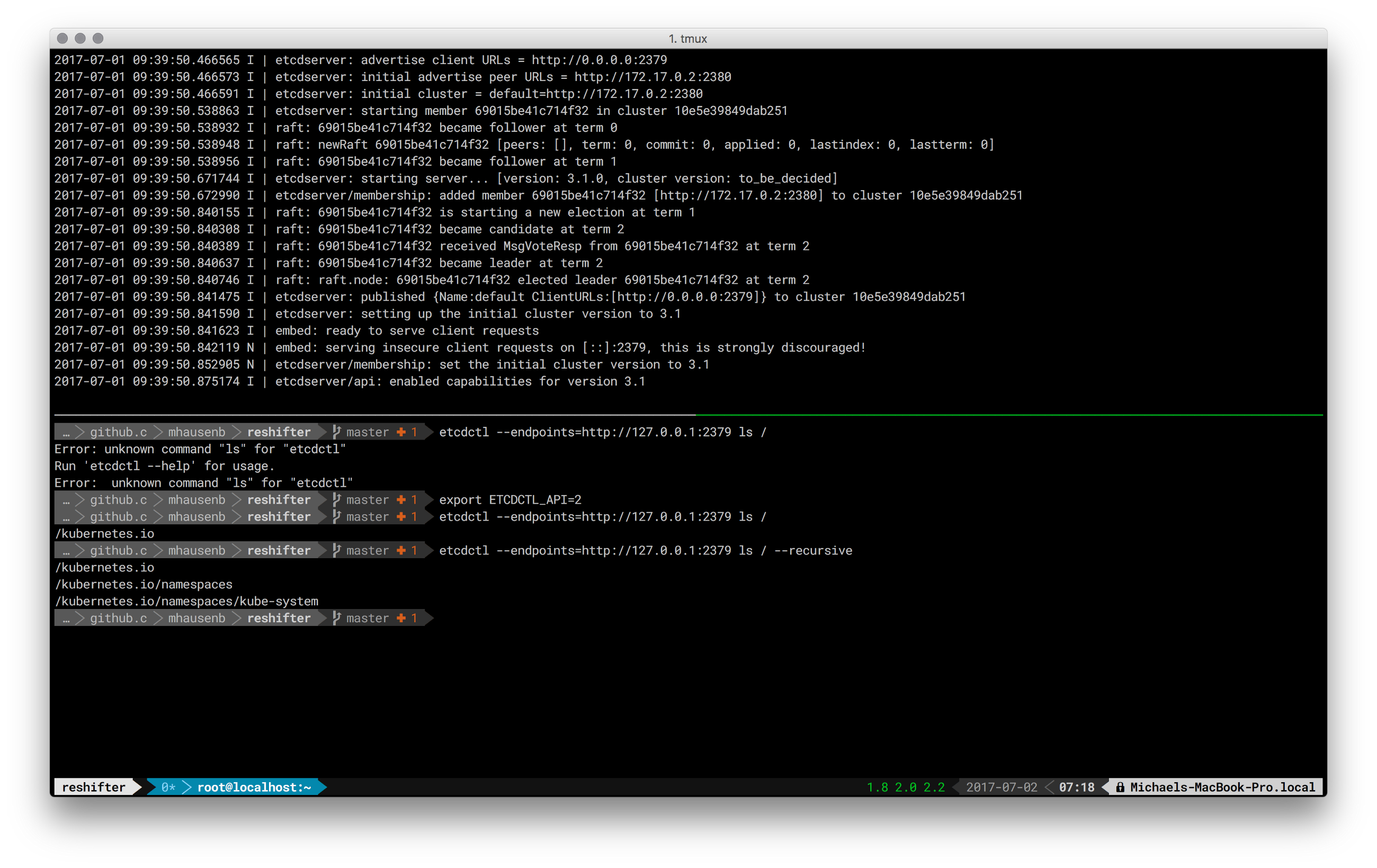Click the green load averages 1.8 2.0 2.2

(905, 788)
